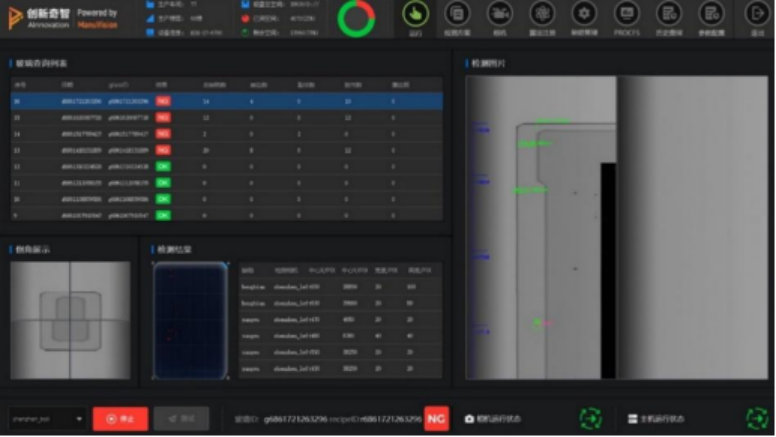Click the OK badge in row 12
This screenshot has height=437, width=776.
[163, 167]
